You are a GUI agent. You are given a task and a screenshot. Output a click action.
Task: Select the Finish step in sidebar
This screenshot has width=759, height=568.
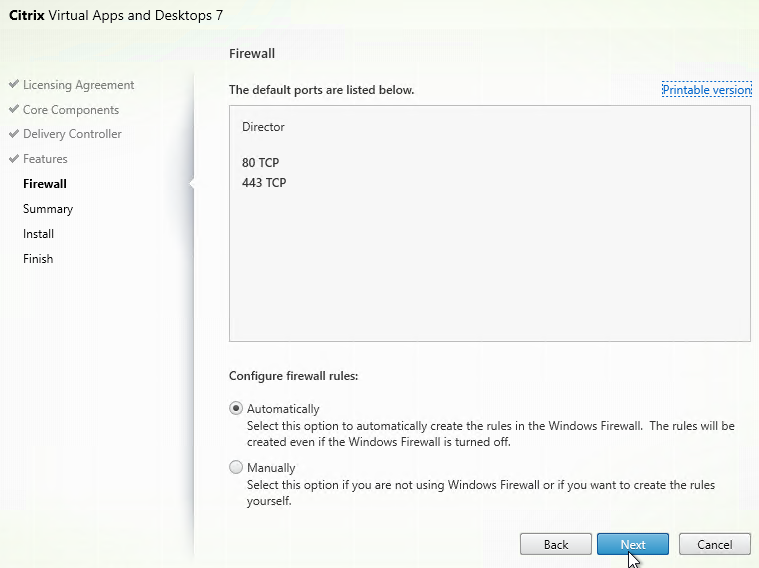[38, 259]
